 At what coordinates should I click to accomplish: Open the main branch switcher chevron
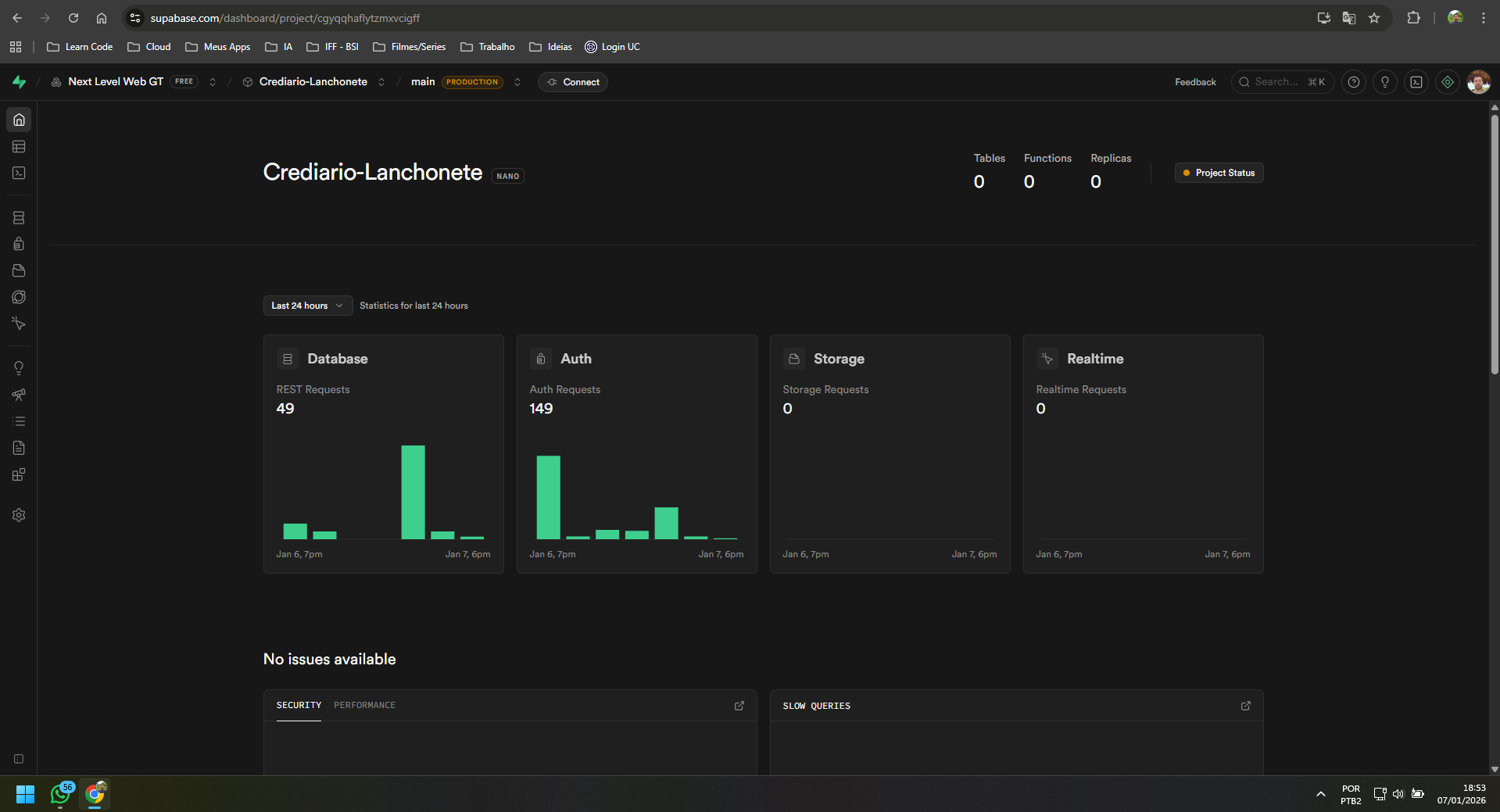517,82
